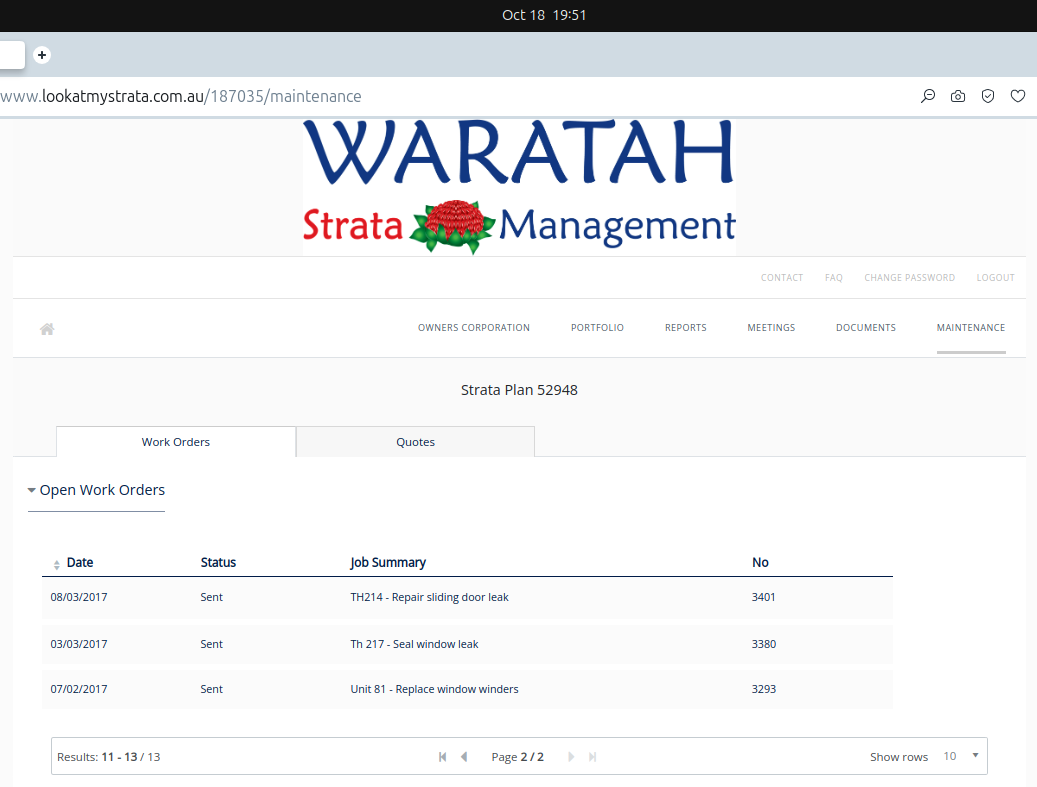Click the system clock 'Oct 18 19:51'

pyautogui.click(x=544, y=15)
